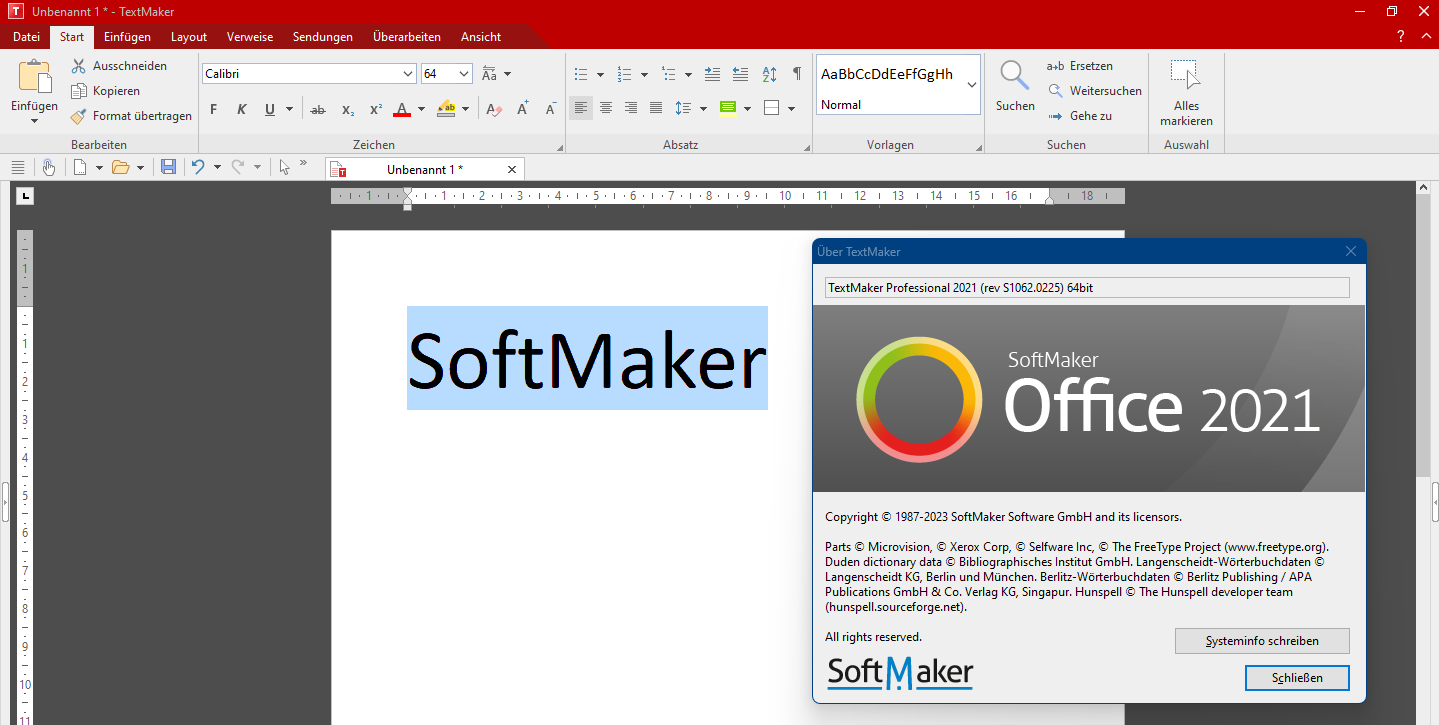Click subscript X₂ icon
Screen dimensions: 1439x725
[347, 109]
